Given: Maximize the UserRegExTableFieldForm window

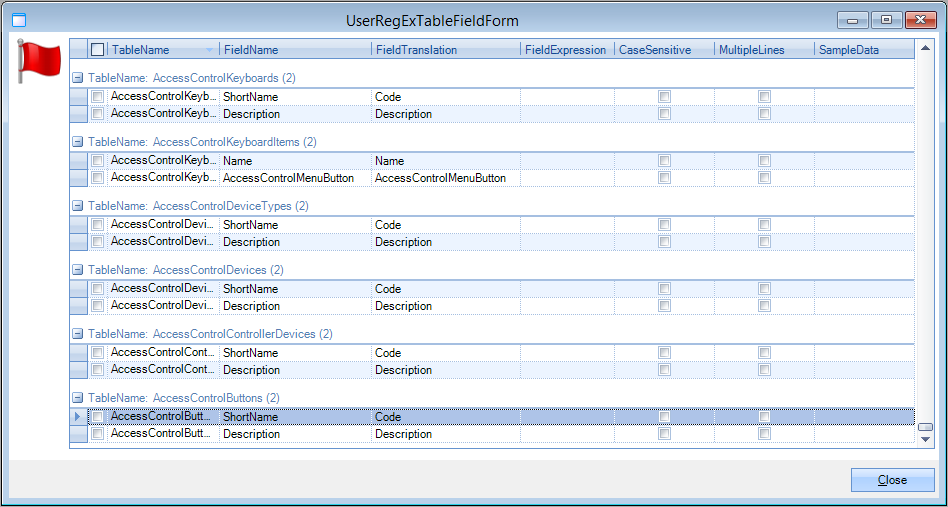Looking at the screenshot, I should [x=886, y=20].
